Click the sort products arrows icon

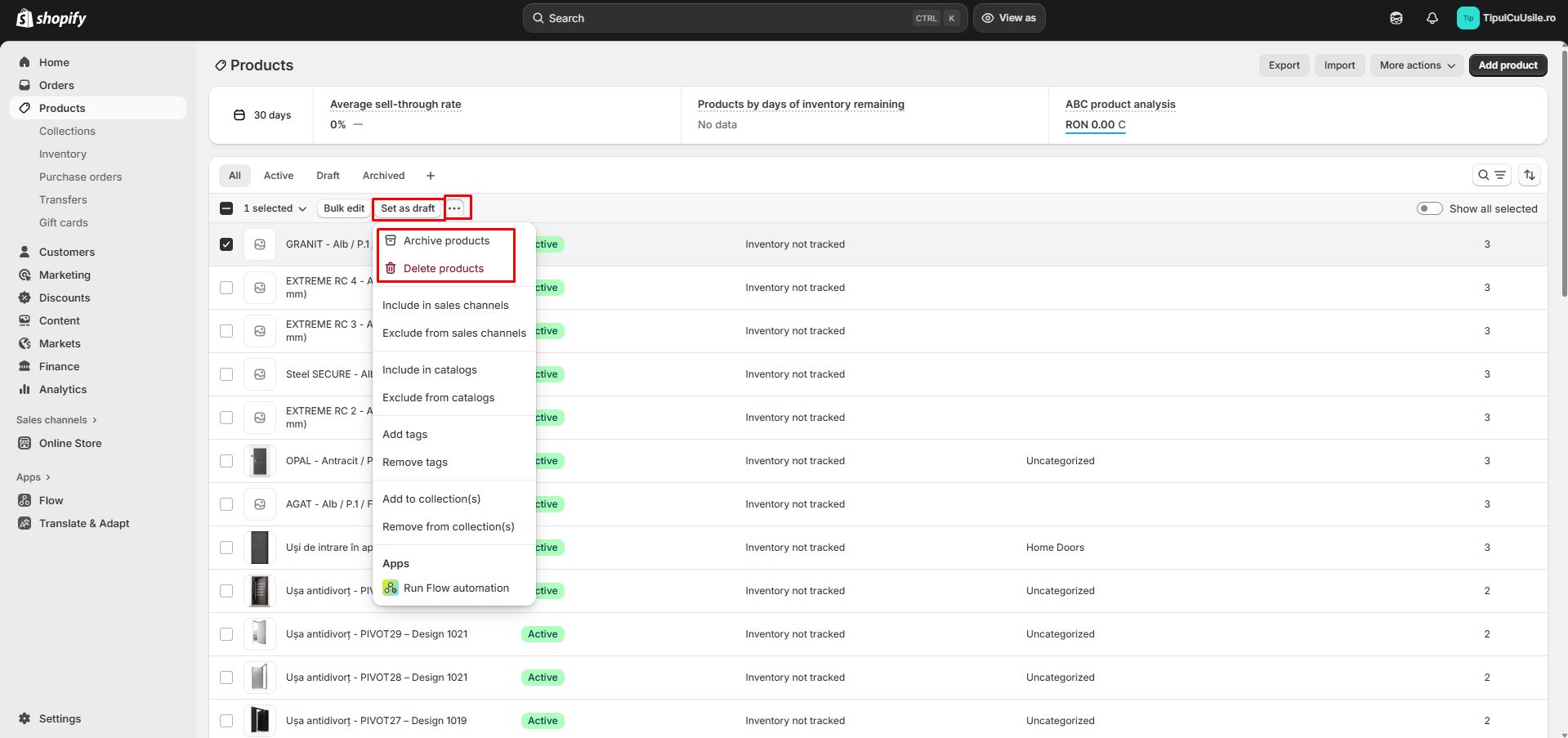pos(1529,175)
